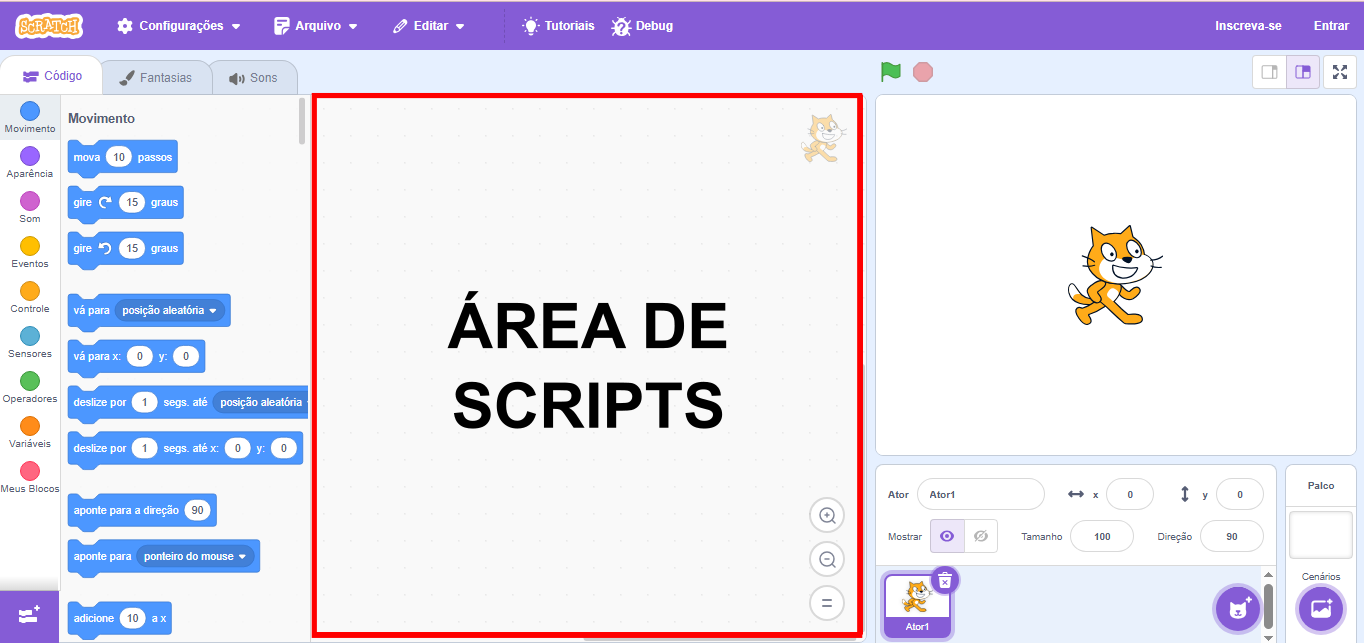The width and height of the screenshot is (1364, 643).
Task: Click the green flag to run project
Action: (890, 72)
